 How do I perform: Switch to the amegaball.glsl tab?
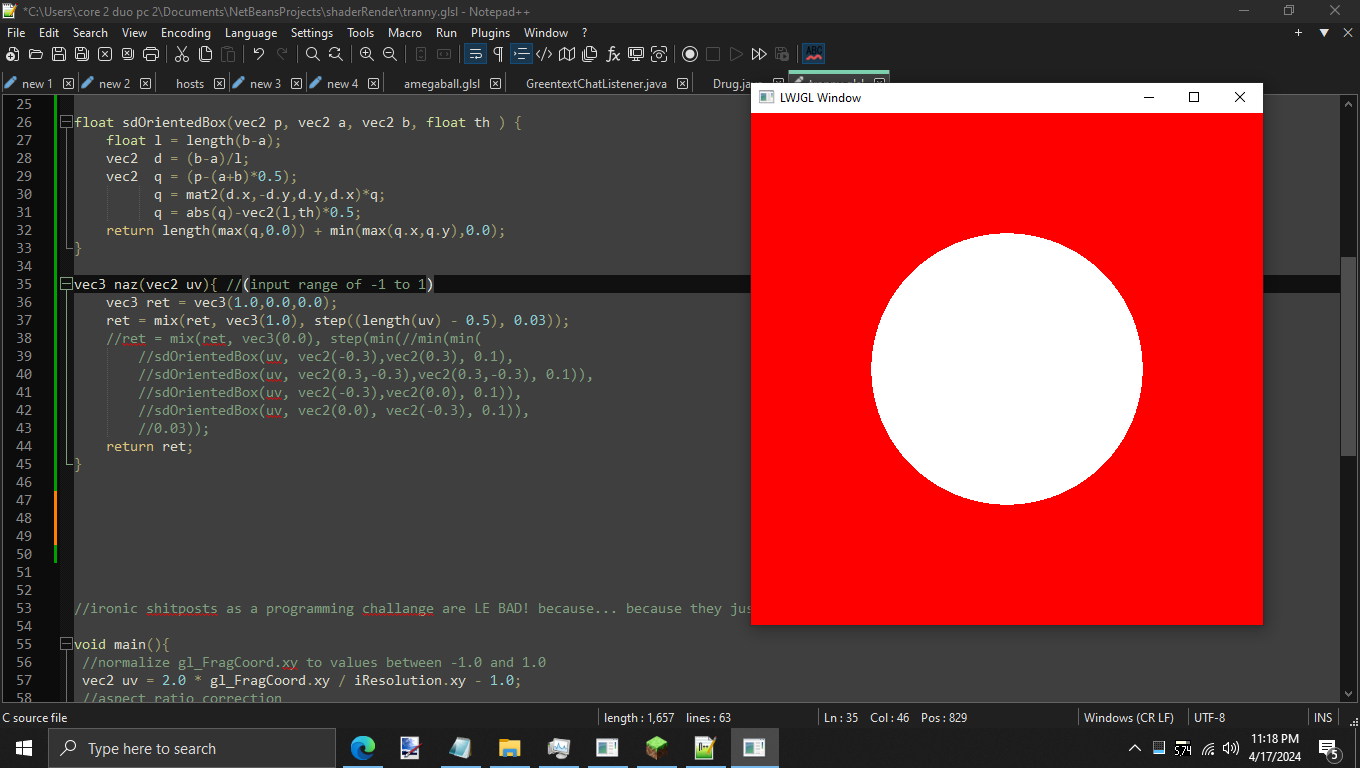[x=440, y=84]
